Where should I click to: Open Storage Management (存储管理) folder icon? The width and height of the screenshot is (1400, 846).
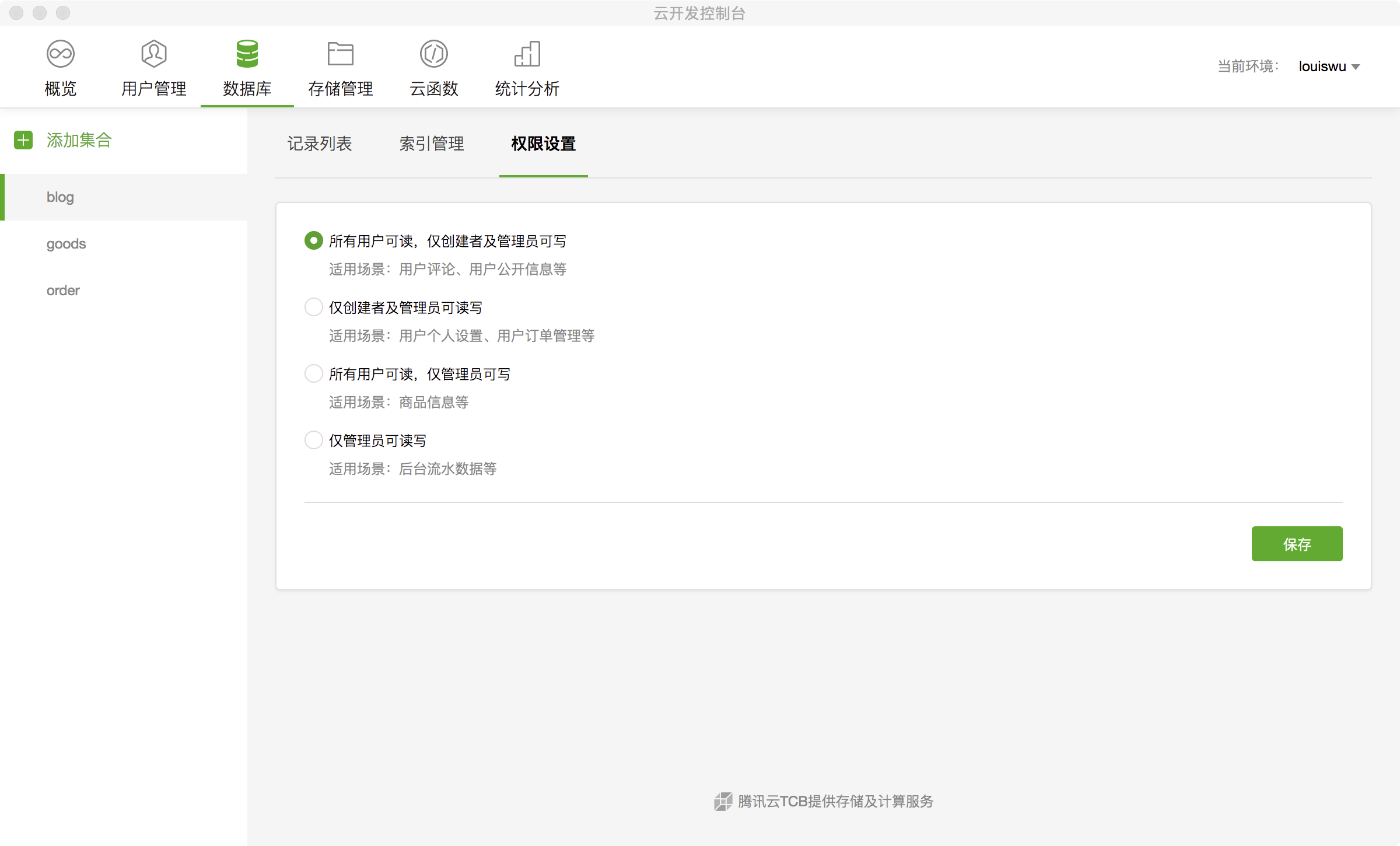pos(341,54)
